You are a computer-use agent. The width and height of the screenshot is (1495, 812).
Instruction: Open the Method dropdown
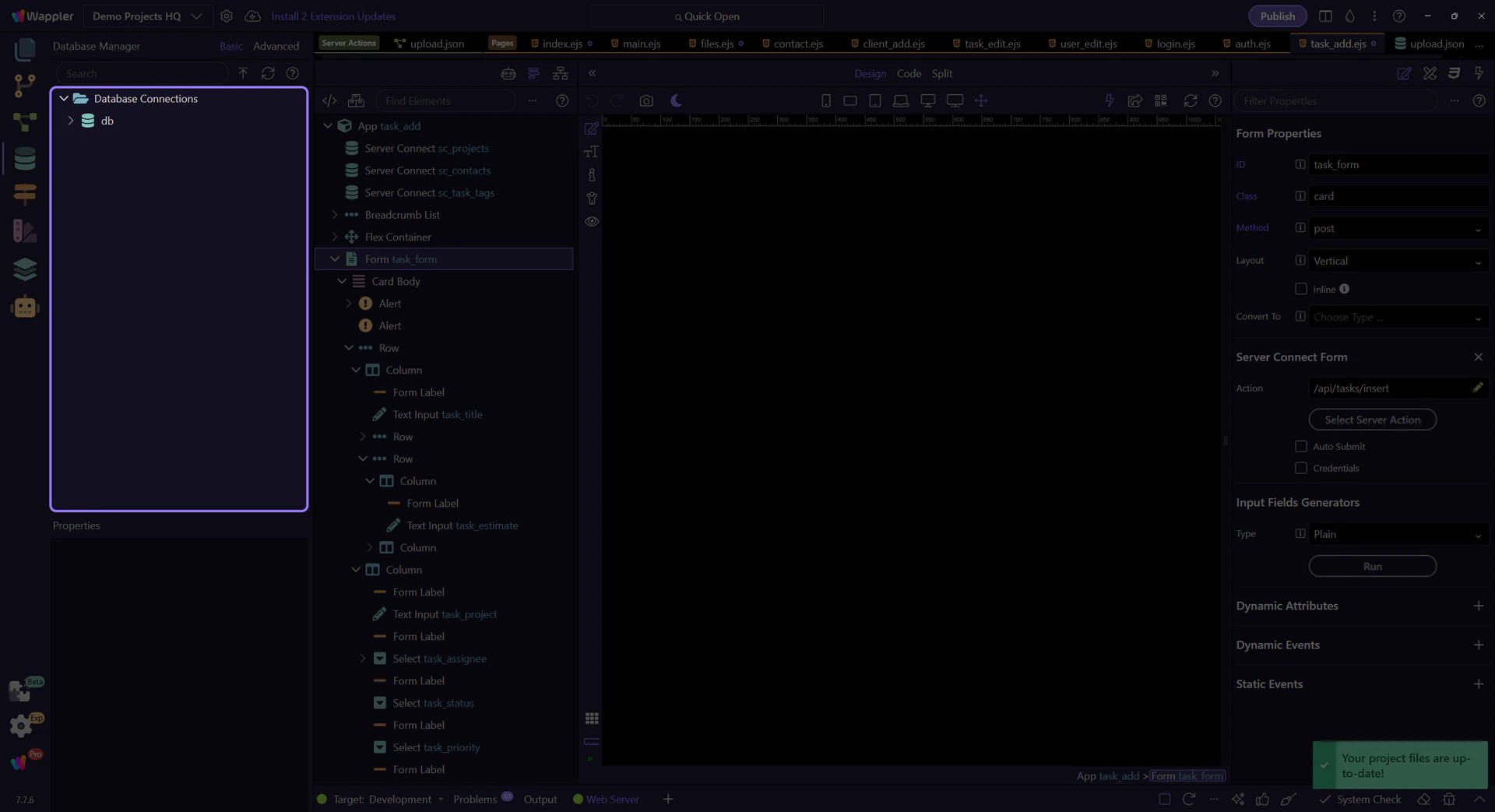click(x=1398, y=228)
